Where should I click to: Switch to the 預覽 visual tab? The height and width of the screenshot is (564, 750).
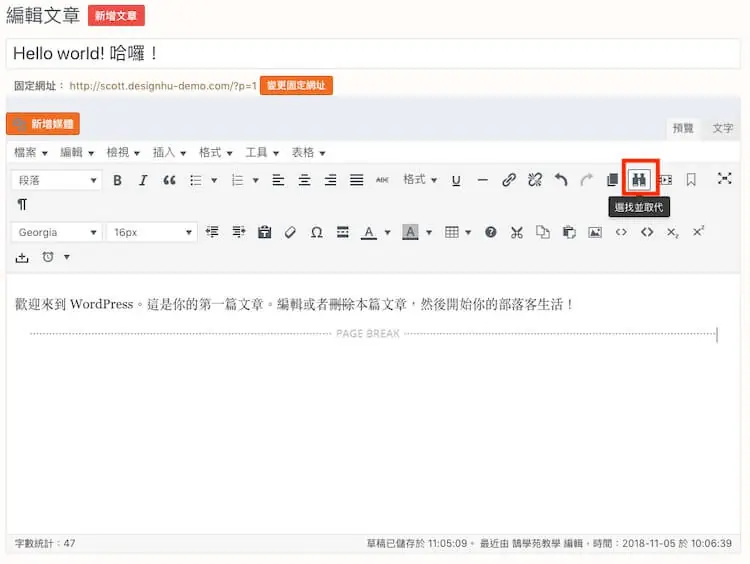click(x=683, y=128)
